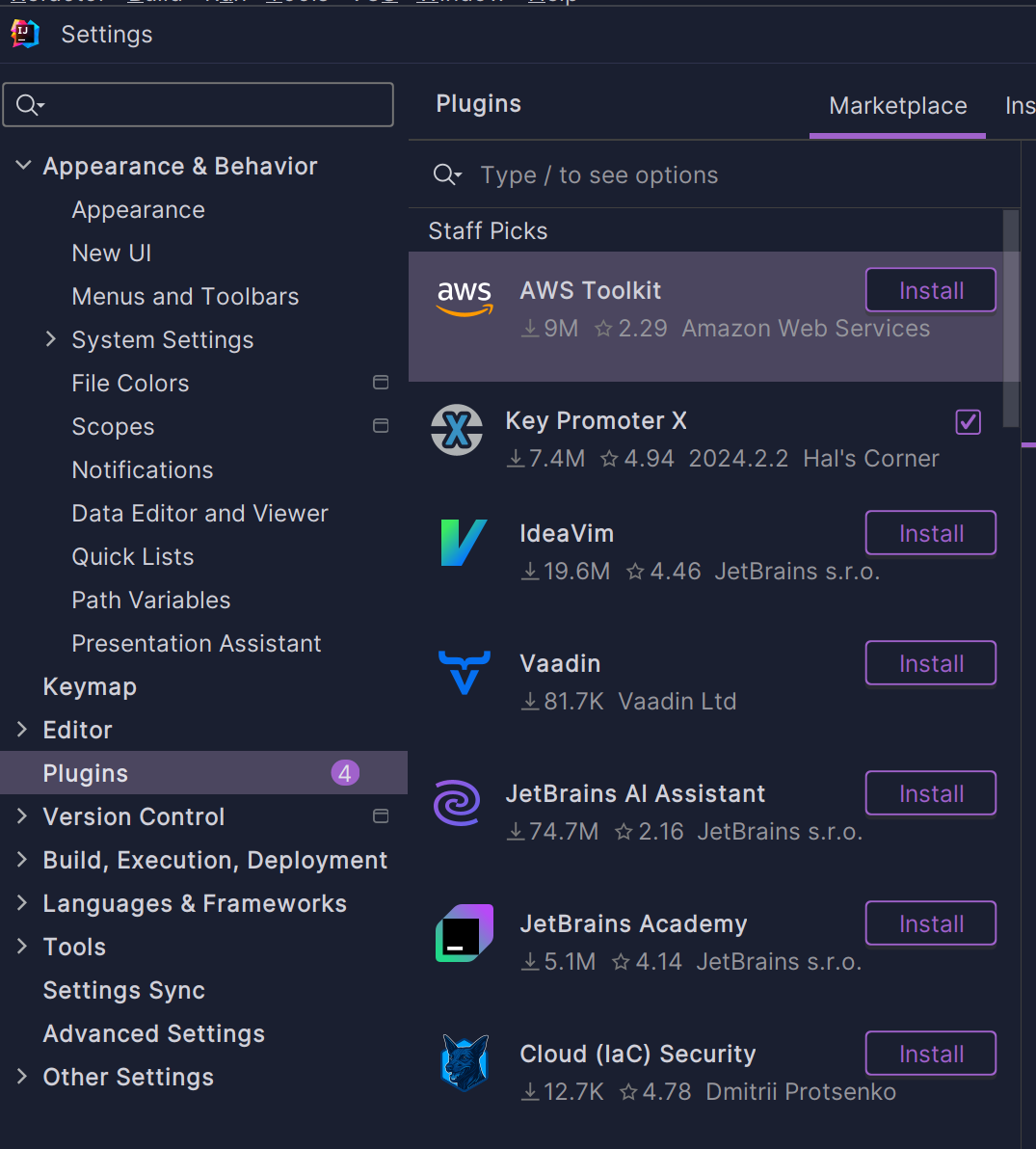Screen dimensions: 1036x1149
Task: Open Data Editor and Viewer settings
Action: coord(200,514)
